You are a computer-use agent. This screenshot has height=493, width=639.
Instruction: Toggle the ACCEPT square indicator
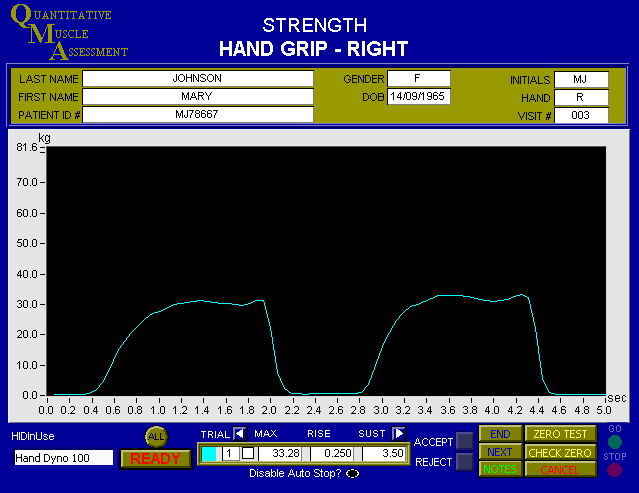465,441
